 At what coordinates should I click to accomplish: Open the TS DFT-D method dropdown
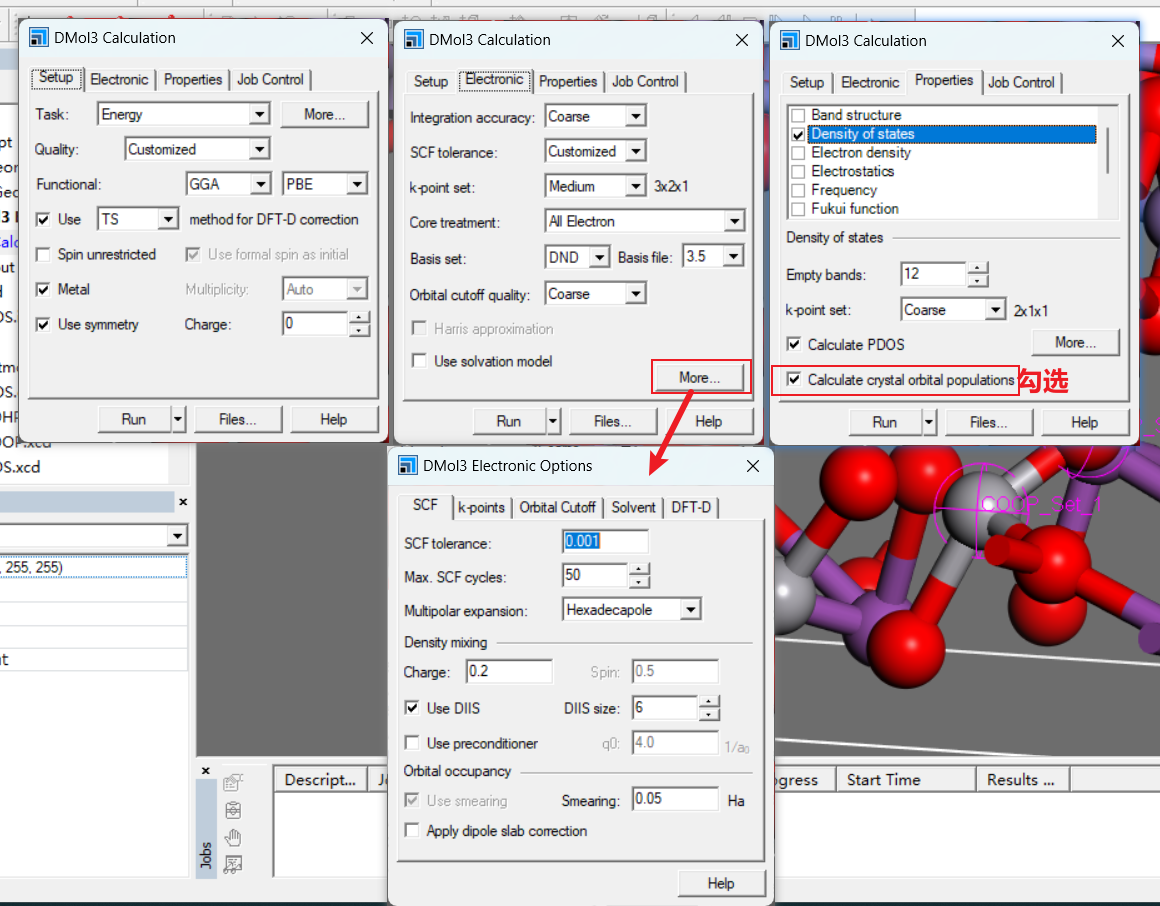click(169, 219)
